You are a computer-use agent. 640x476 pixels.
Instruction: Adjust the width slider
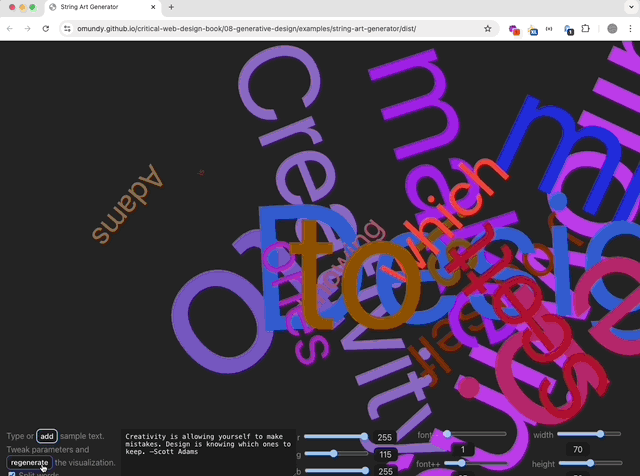(x=589, y=434)
